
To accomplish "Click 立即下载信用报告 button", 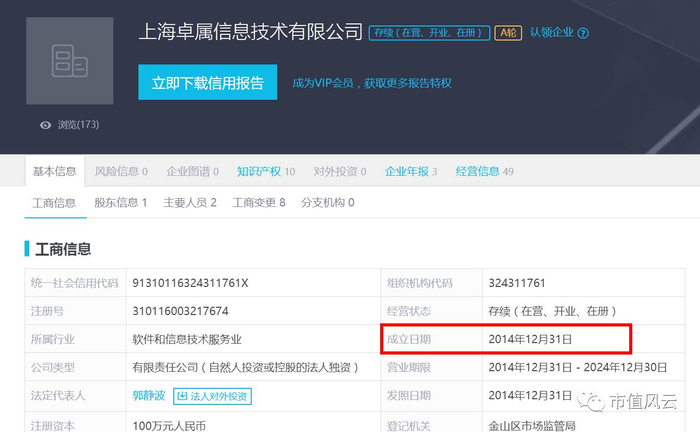I will point(208,82).
